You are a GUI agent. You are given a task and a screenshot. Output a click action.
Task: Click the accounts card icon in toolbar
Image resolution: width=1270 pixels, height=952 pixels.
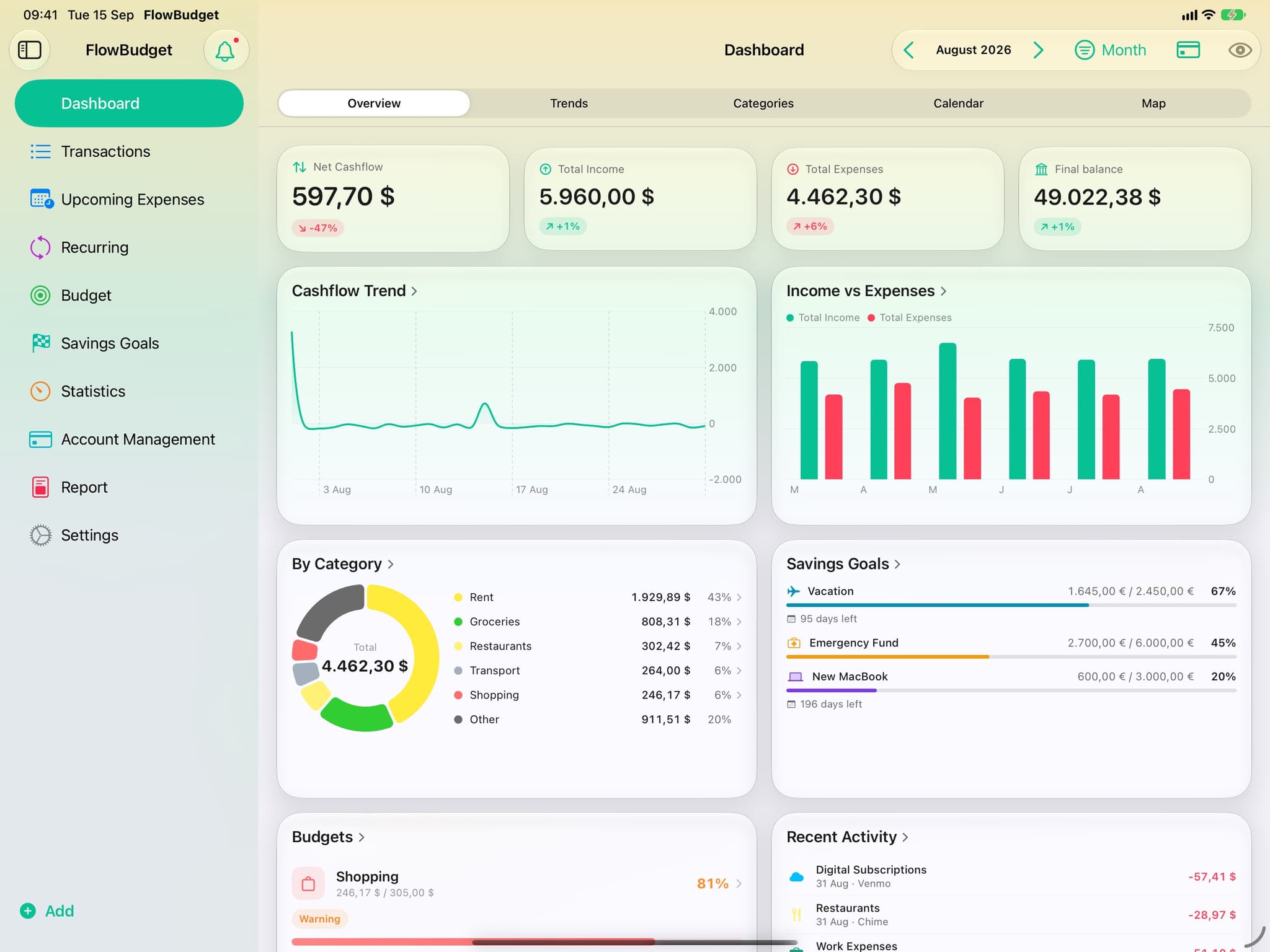tap(1188, 50)
